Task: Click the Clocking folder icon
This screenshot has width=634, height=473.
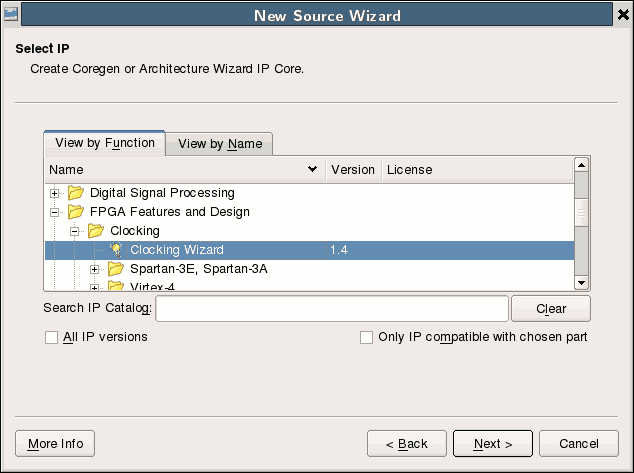Action: pos(96,231)
